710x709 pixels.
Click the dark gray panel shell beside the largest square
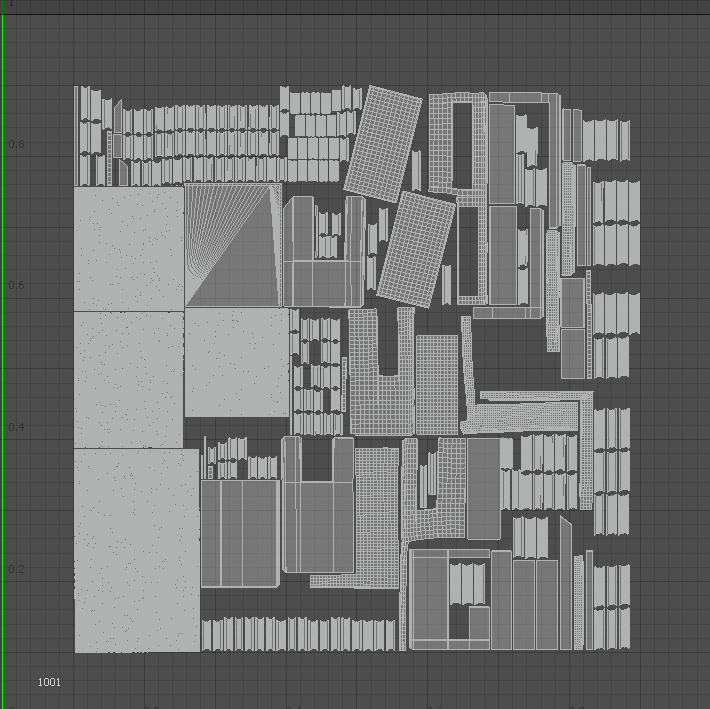[239, 532]
